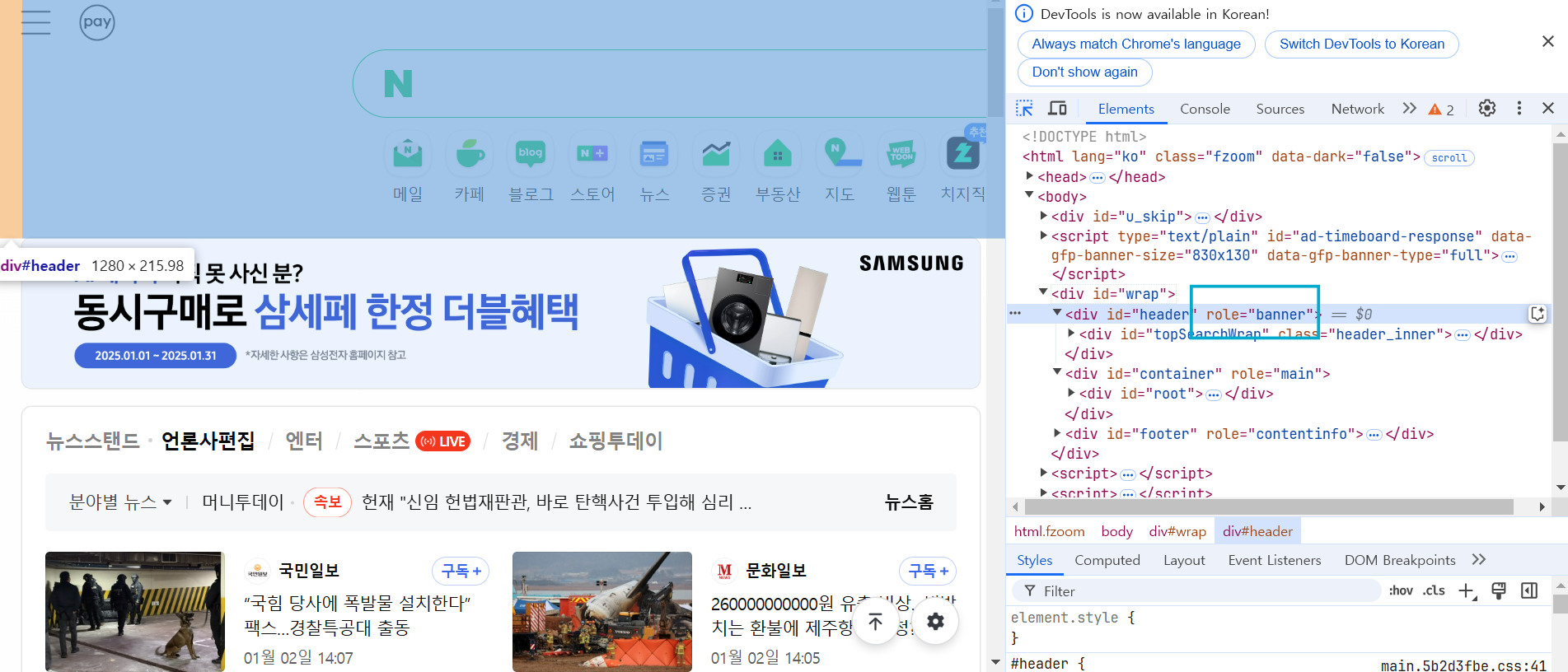Toggle the device toolbar in DevTools

(1057, 108)
